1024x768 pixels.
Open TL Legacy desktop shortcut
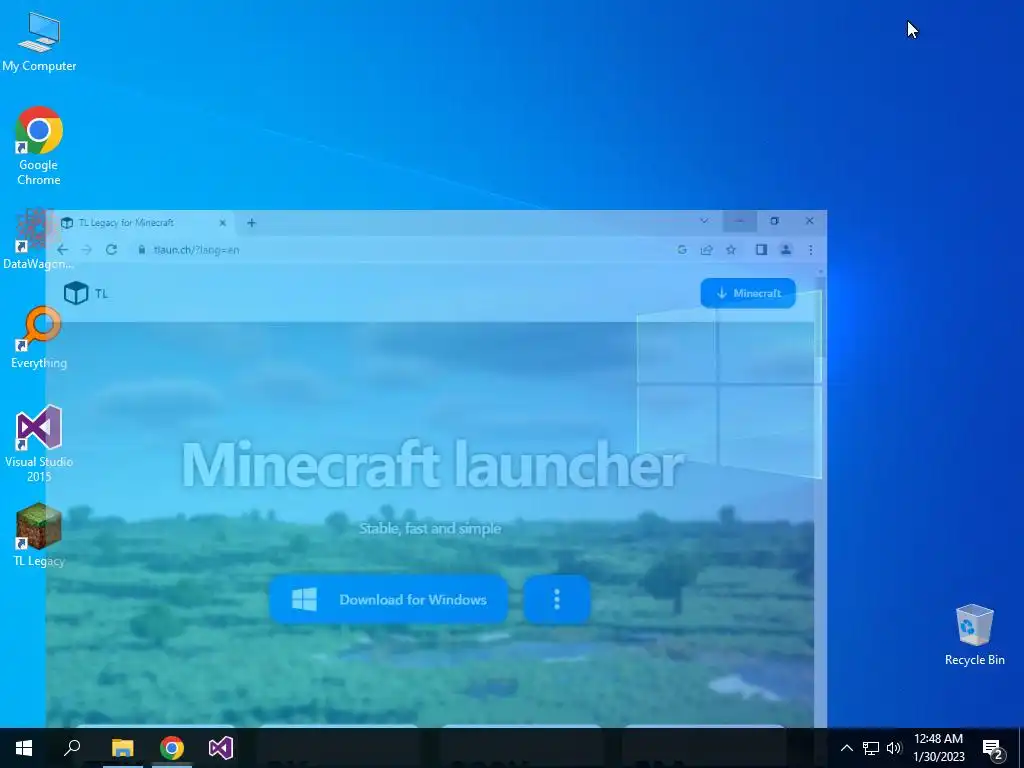tap(39, 535)
